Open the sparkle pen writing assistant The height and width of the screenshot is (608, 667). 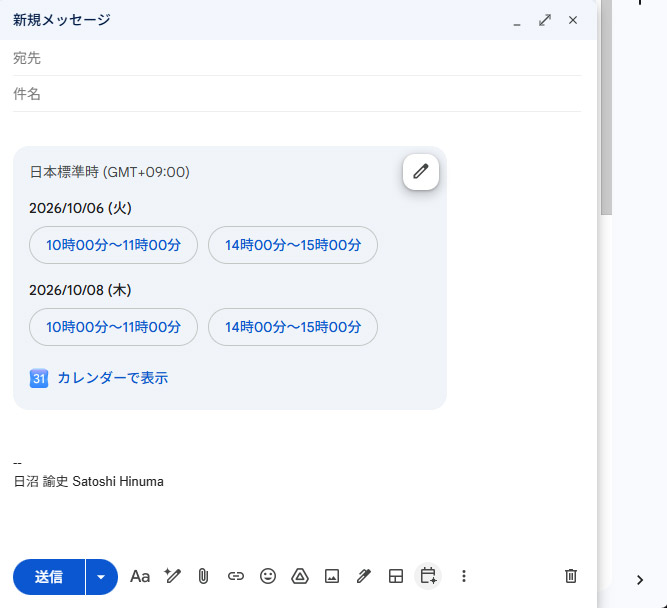point(173,576)
